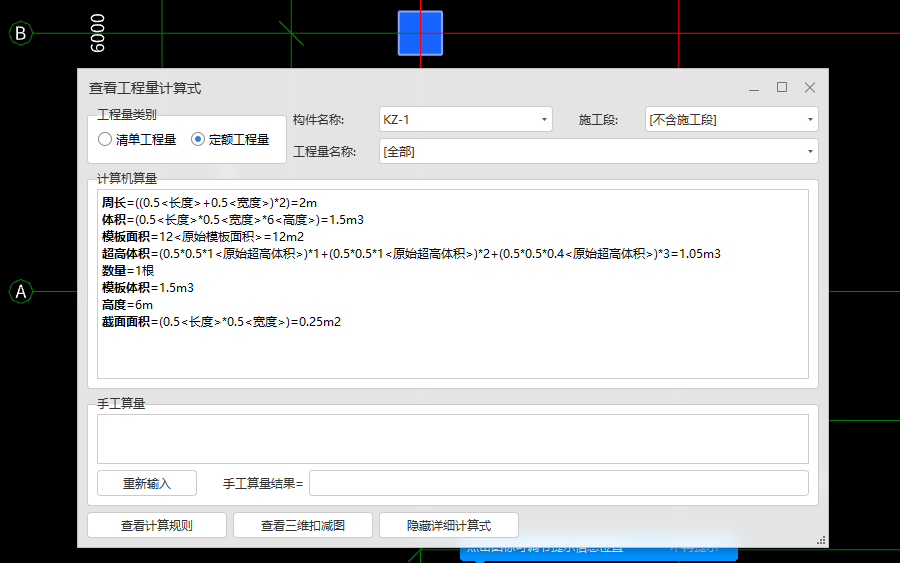Click the 数量=1根 line

(128, 270)
